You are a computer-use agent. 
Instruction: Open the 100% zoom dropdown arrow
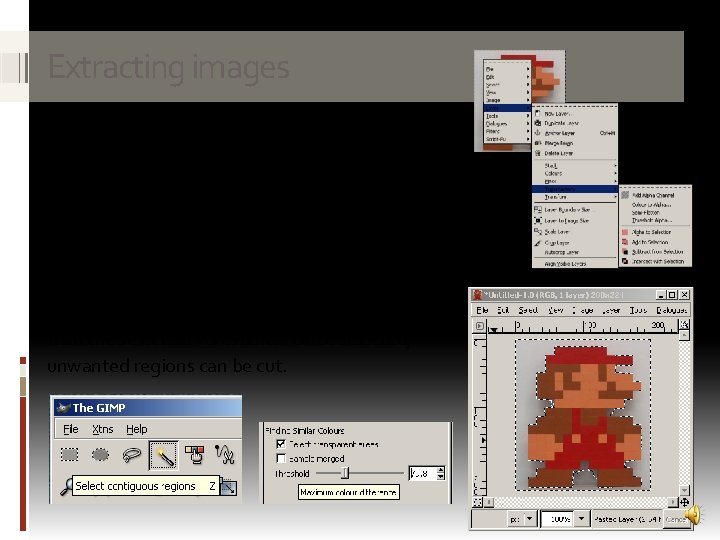[x=581, y=519]
